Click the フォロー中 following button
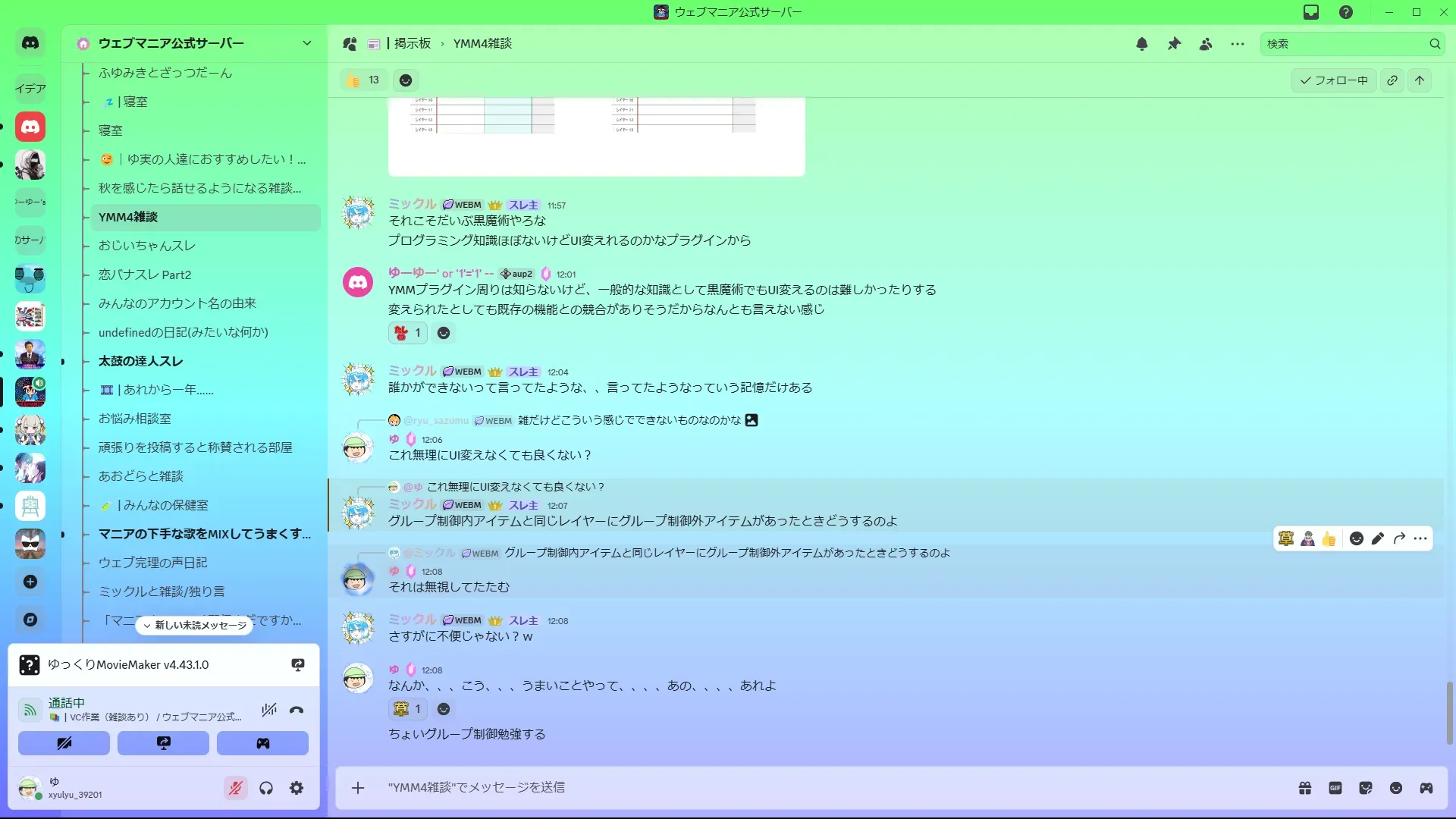The image size is (1456, 819). click(x=1333, y=80)
